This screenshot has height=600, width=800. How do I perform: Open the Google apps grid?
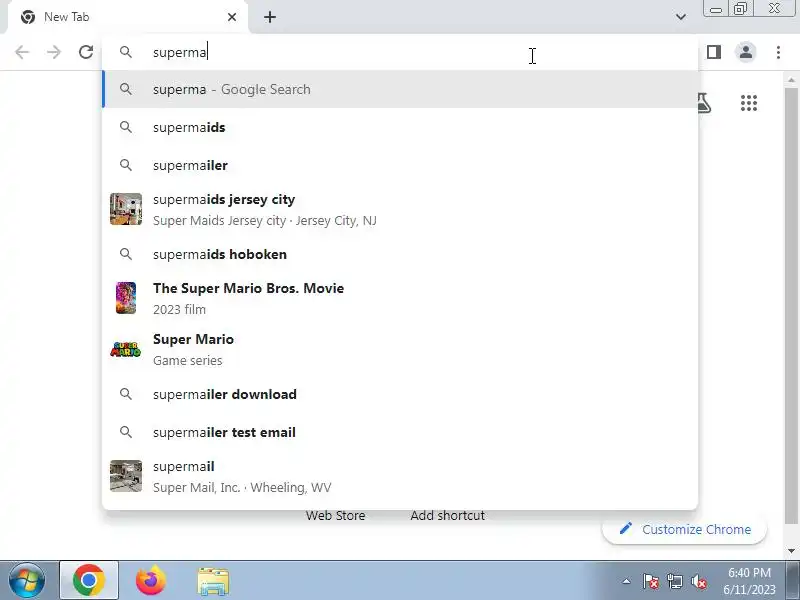pos(748,103)
